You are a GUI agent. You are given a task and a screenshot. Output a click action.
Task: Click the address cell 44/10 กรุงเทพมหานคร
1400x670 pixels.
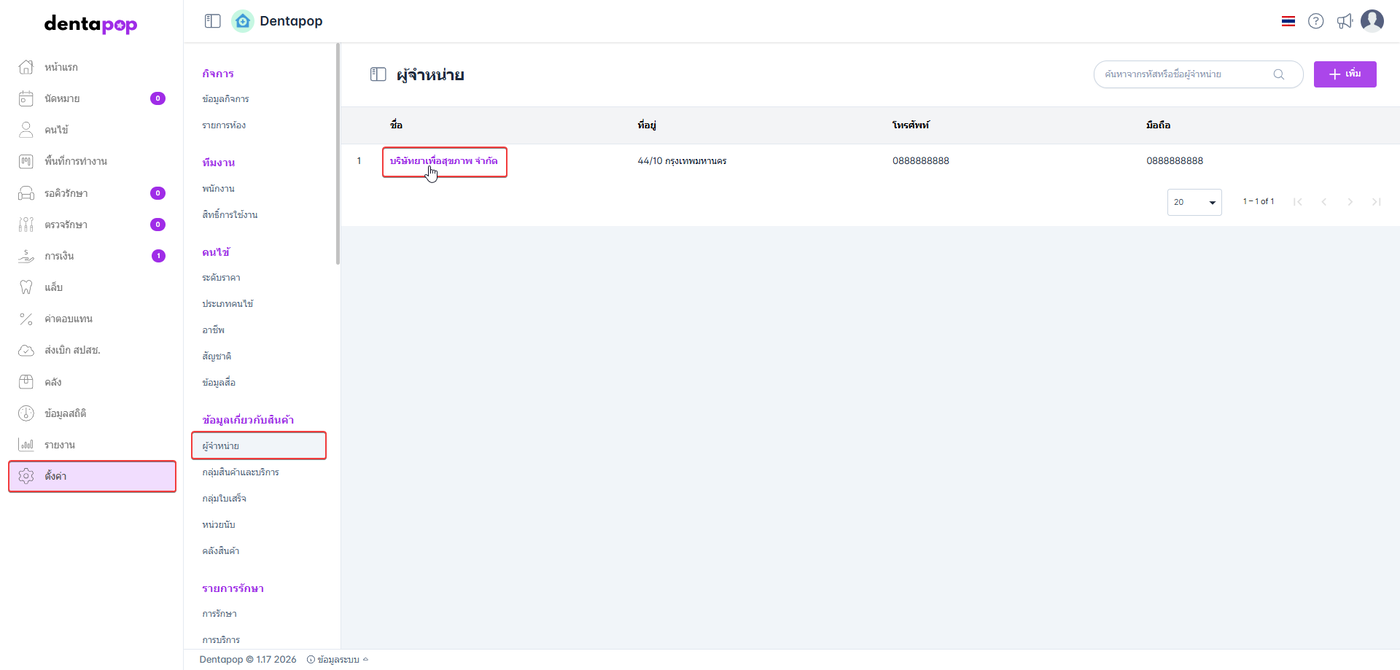[x=682, y=160]
